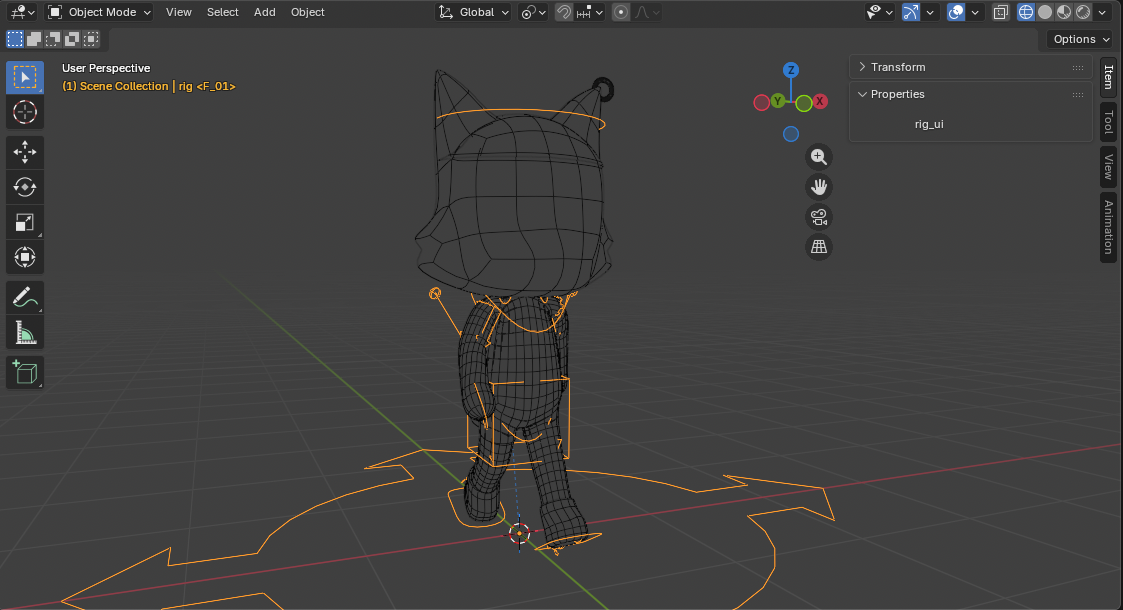Select the Measure tool
This screenshot has height=610, width=1123.
24,331
